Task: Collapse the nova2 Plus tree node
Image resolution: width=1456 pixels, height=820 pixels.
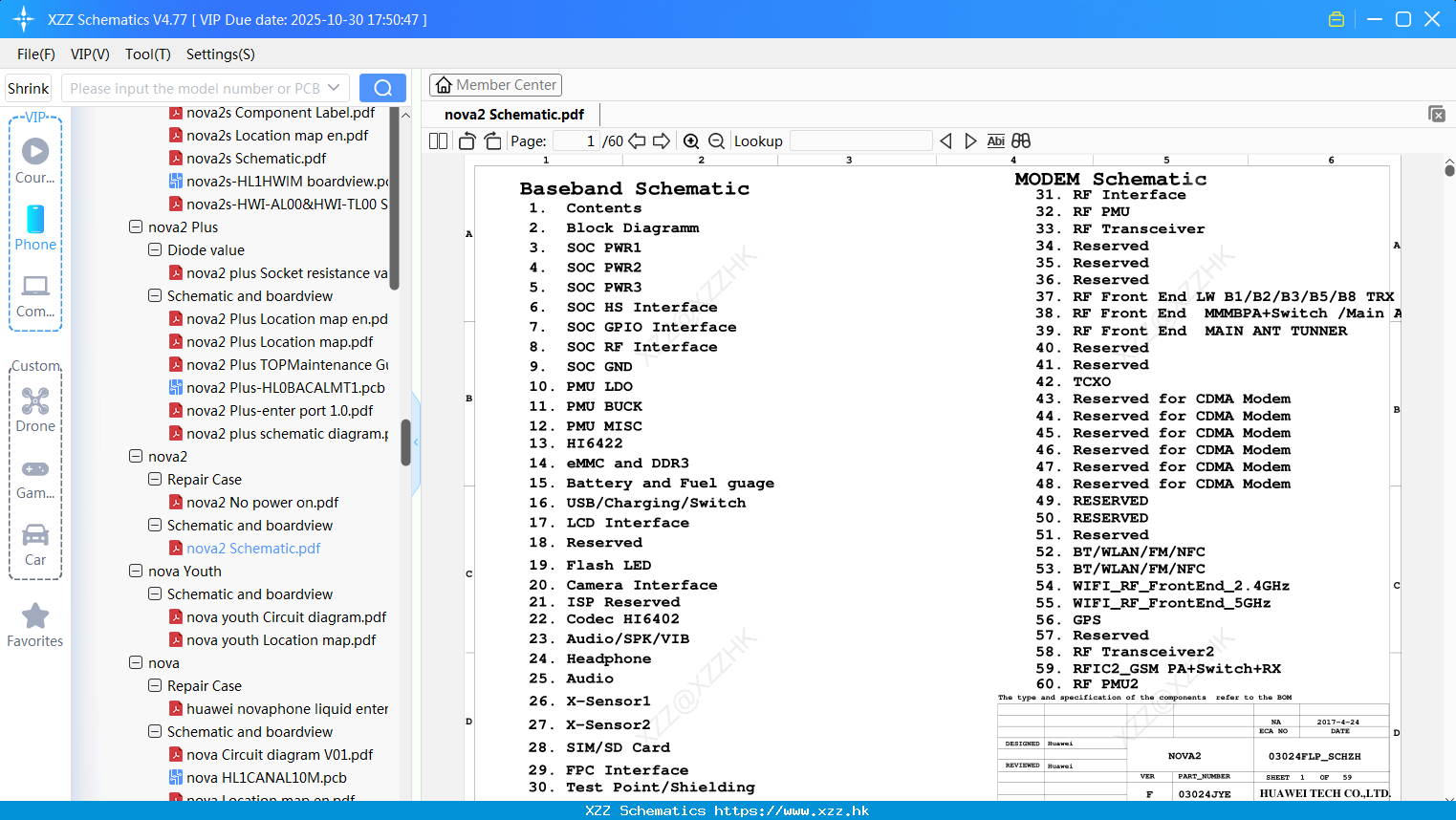Action: pos(136,227)
